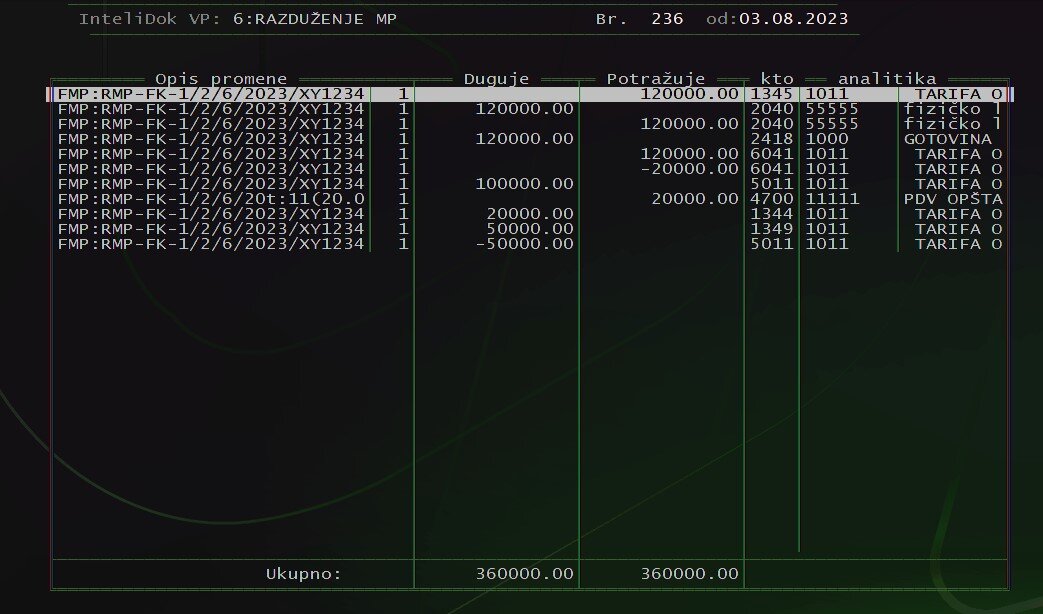Click analitika code 11111
1043x614 pixels.
coord(832,199)
